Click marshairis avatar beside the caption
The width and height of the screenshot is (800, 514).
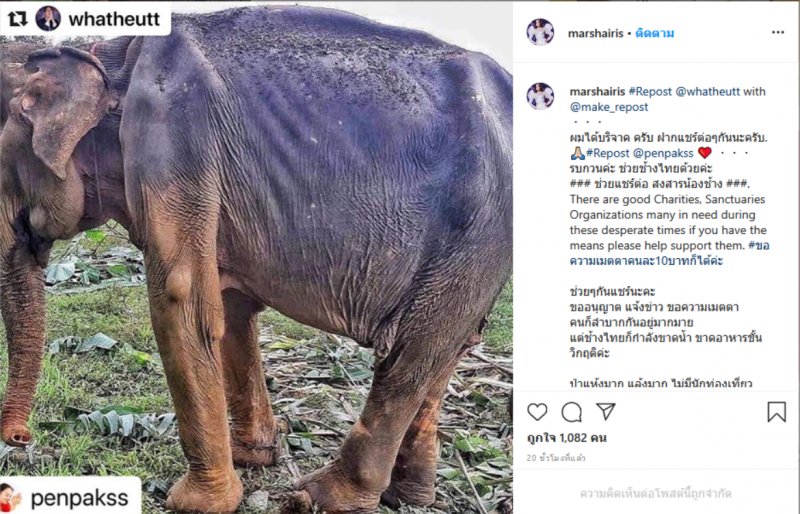point(540,96)
